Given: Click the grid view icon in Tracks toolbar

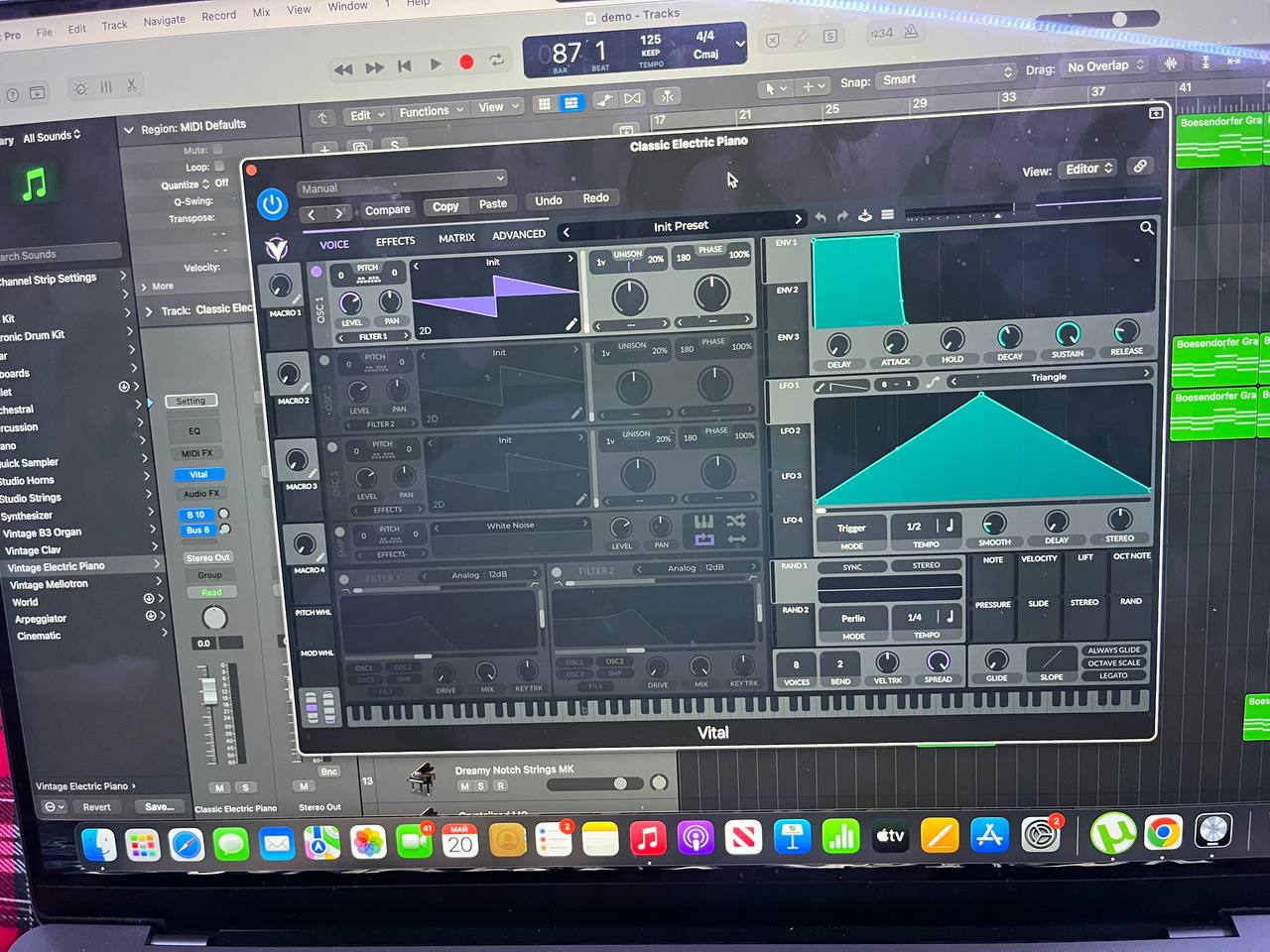Looking at the screenshot, I should click(544, 104).
